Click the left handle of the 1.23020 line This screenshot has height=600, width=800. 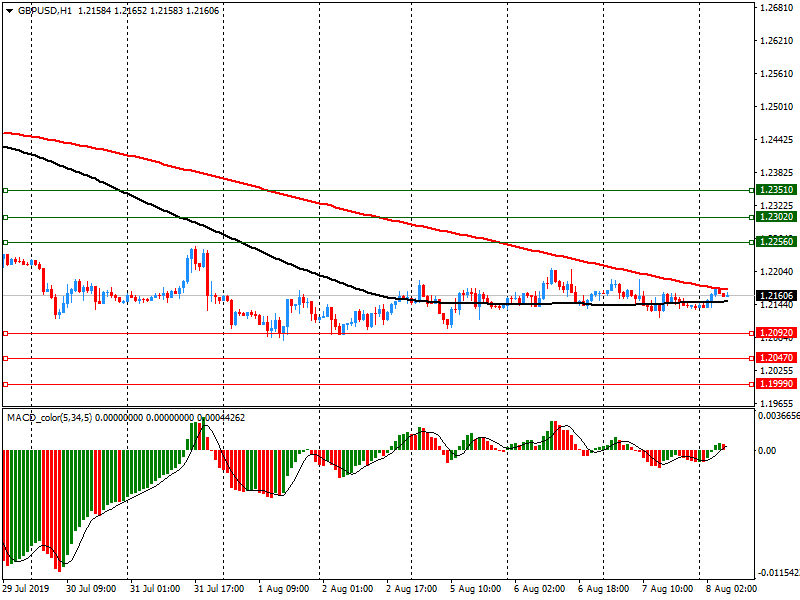[x=6, y=217]
